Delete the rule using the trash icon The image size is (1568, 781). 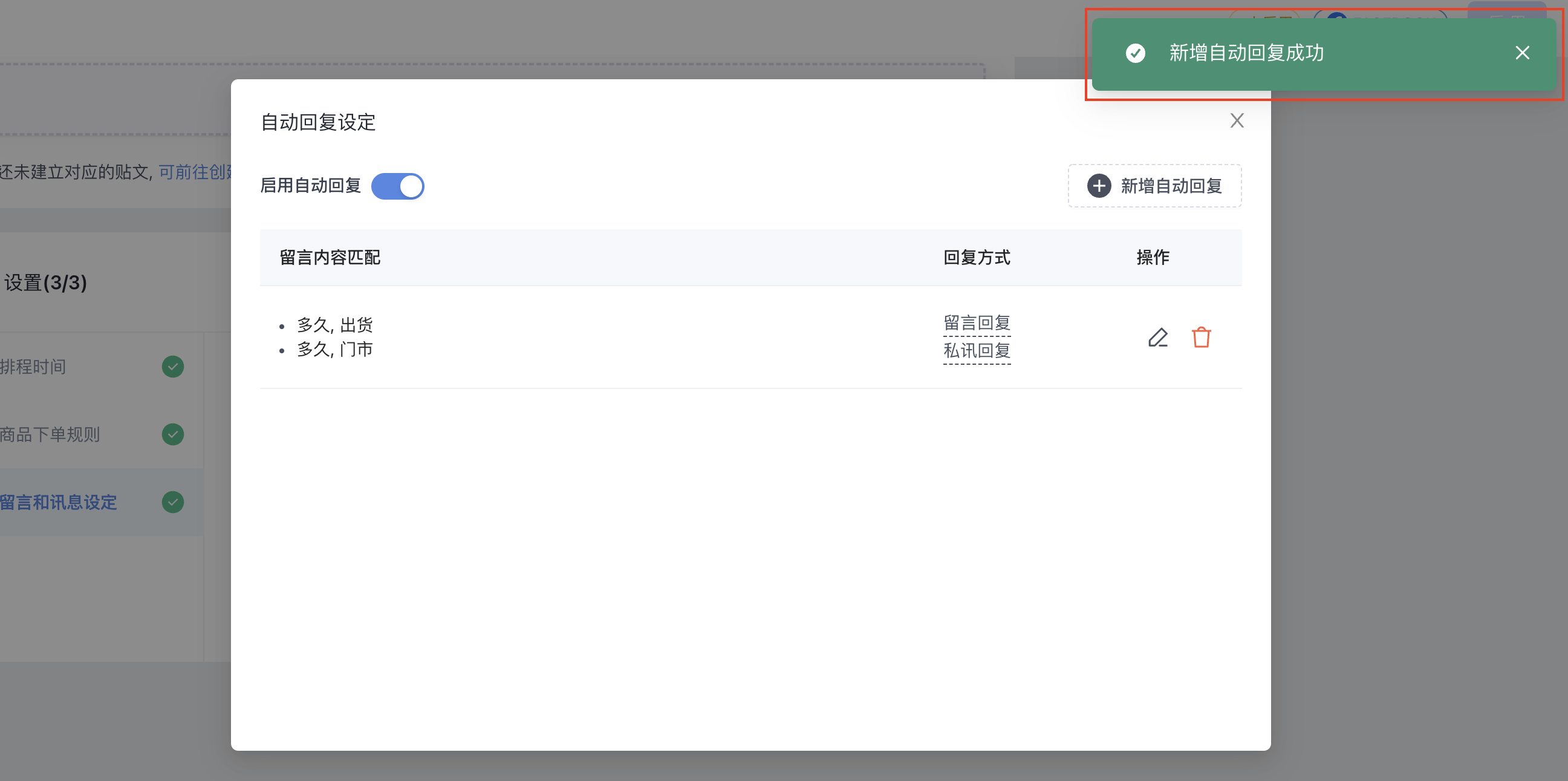click(1201, 337)
